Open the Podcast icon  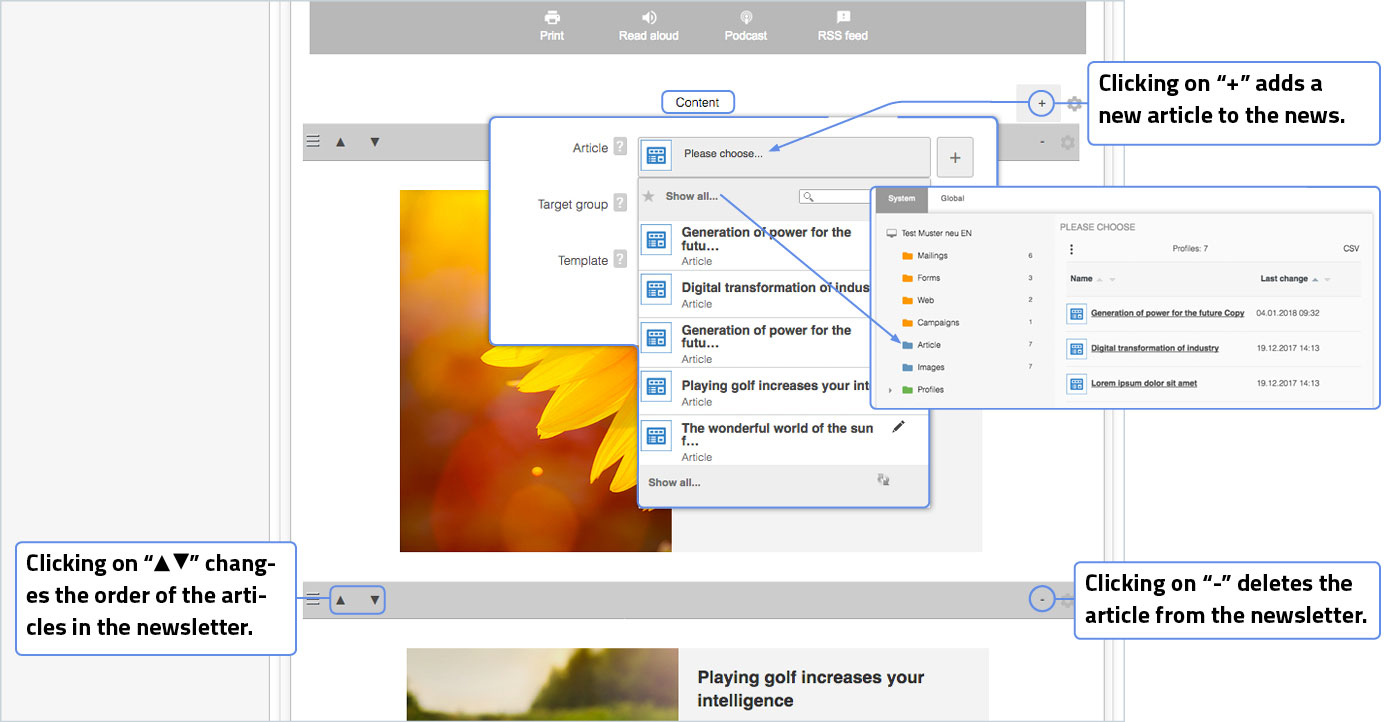pos(745,18)
